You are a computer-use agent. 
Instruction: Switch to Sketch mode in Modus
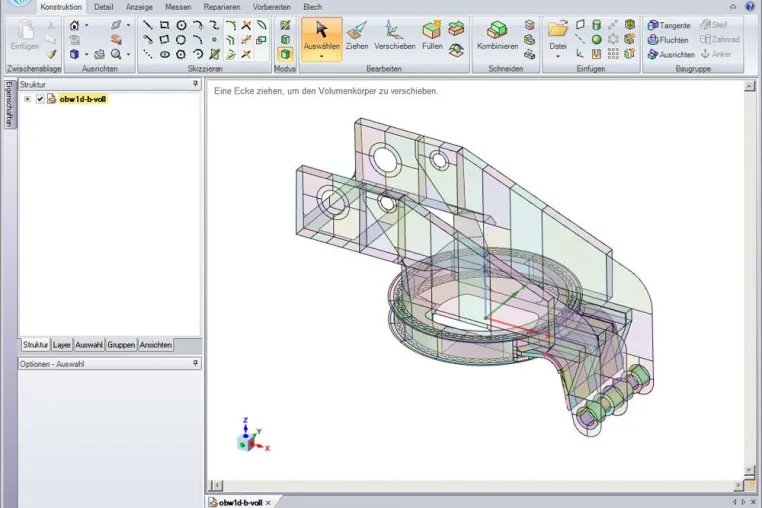(x=285, y=25)
